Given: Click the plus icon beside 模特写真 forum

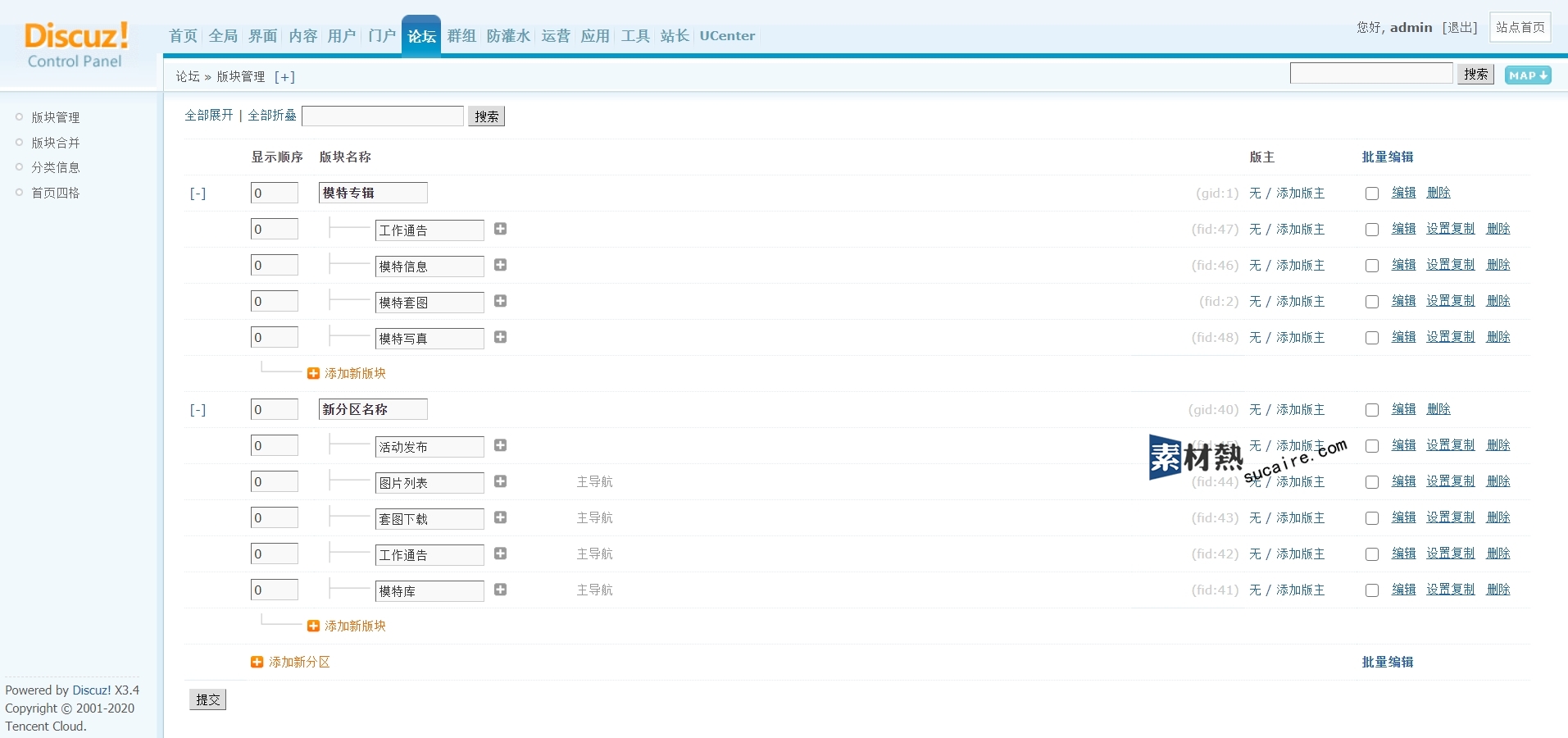Looking at the screenshot, I should (500, 337).
